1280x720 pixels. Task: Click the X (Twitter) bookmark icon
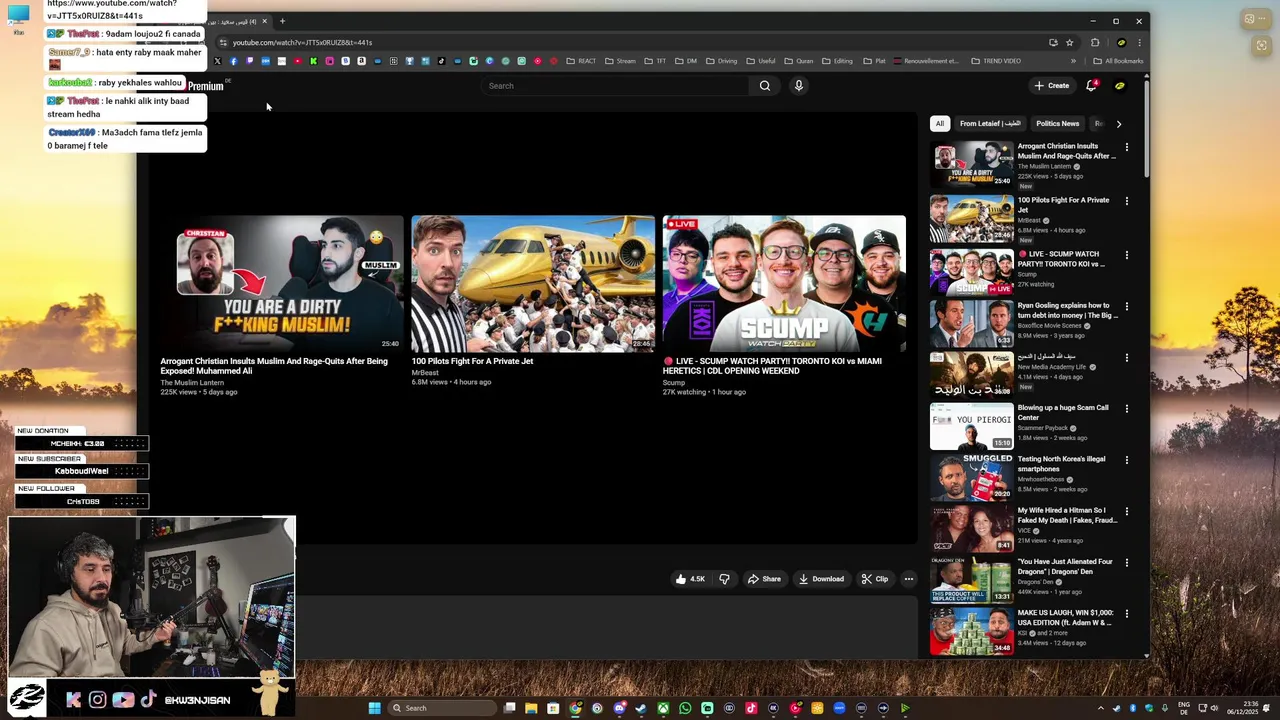coord(217,61)
